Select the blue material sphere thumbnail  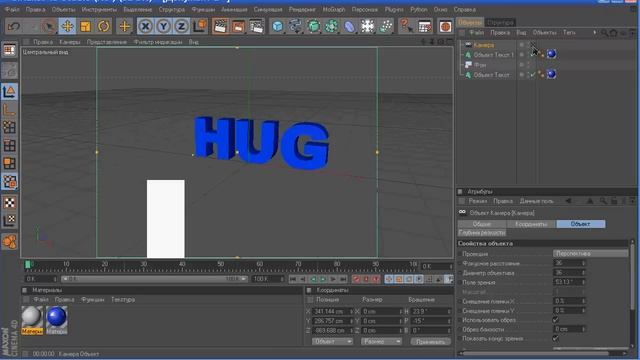tap(56, 318)
